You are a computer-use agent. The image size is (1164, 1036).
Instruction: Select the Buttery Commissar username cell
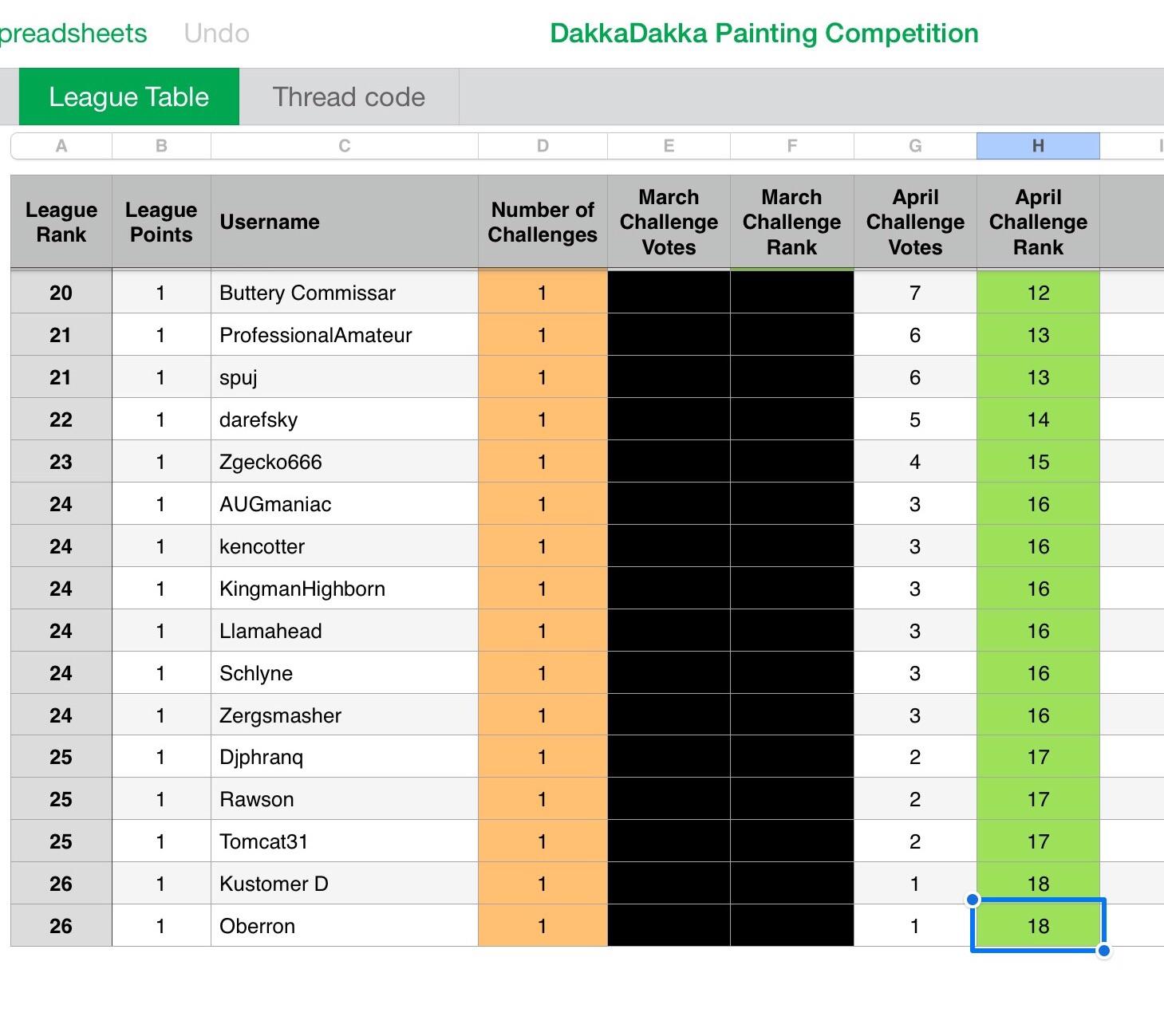[x=344, y=293]
